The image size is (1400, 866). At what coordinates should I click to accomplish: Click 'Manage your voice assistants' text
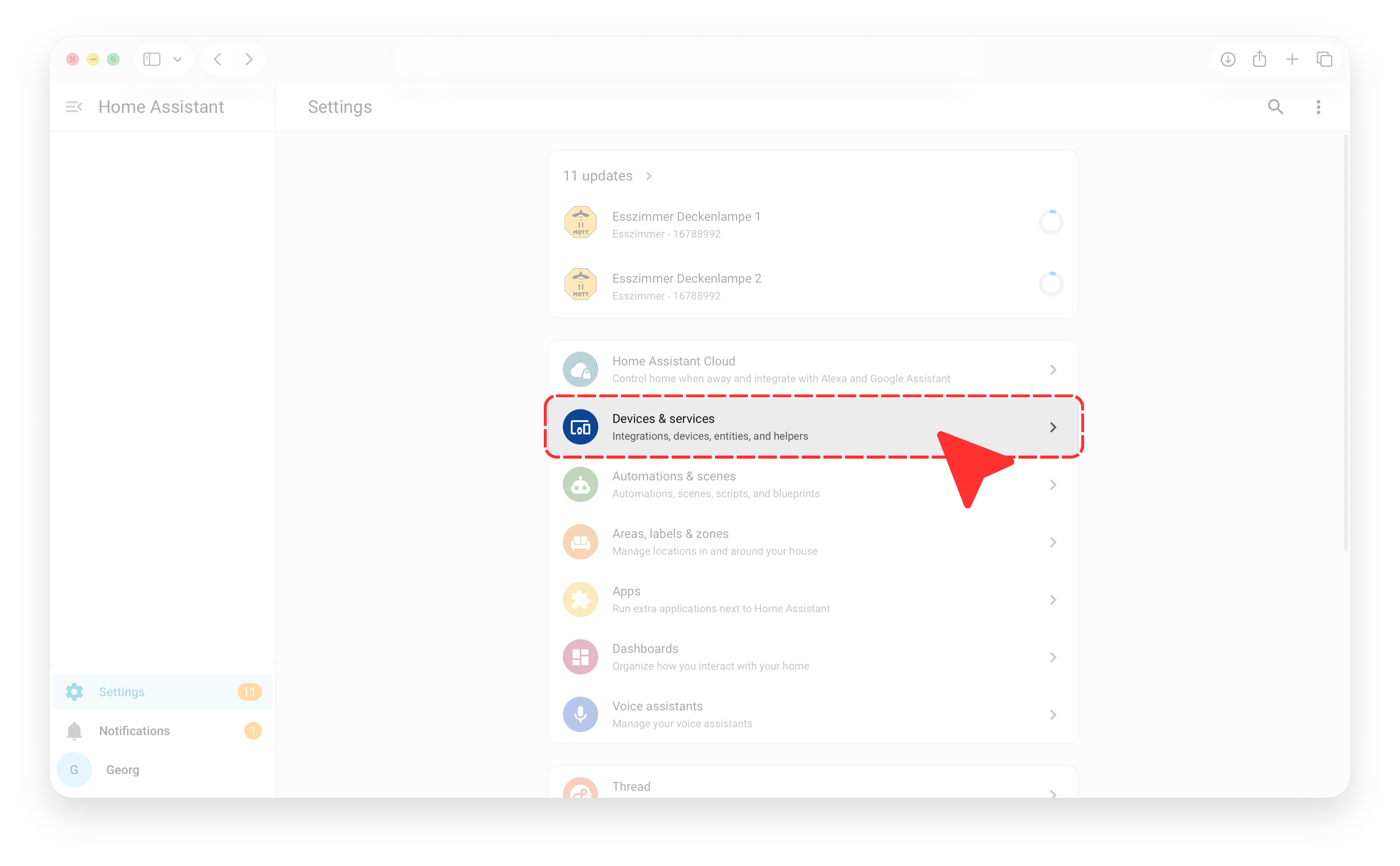(x=682, y=724)
